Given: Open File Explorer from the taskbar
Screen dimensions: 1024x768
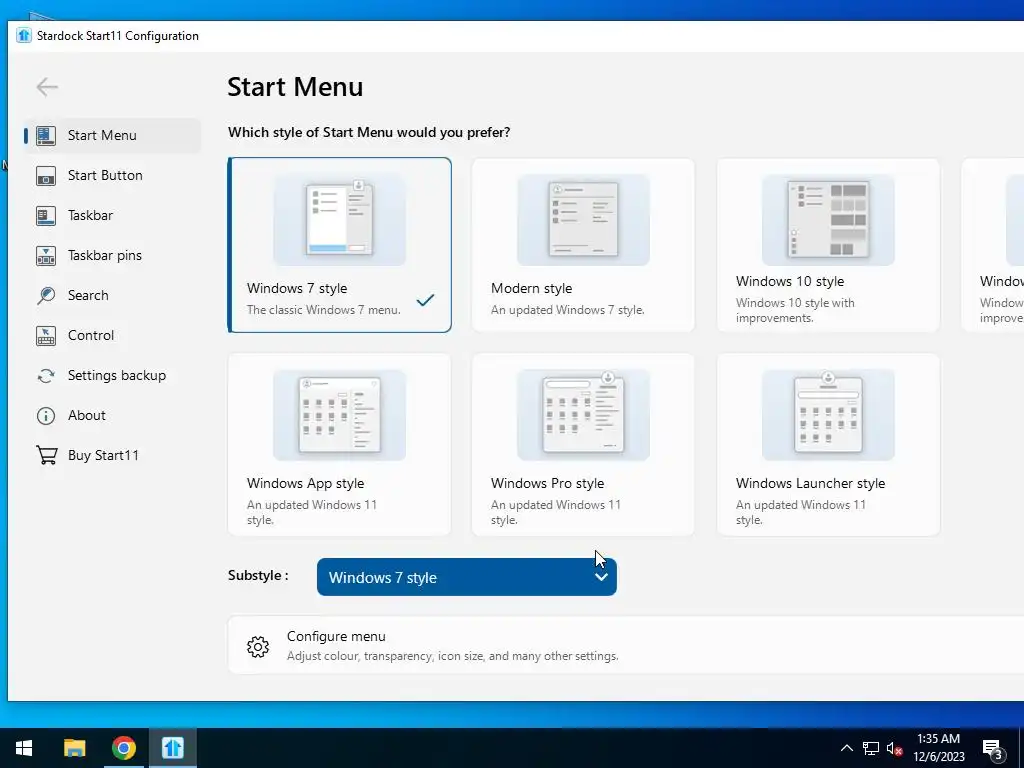Looking at the screenshot, I should (x=74, y=748).
